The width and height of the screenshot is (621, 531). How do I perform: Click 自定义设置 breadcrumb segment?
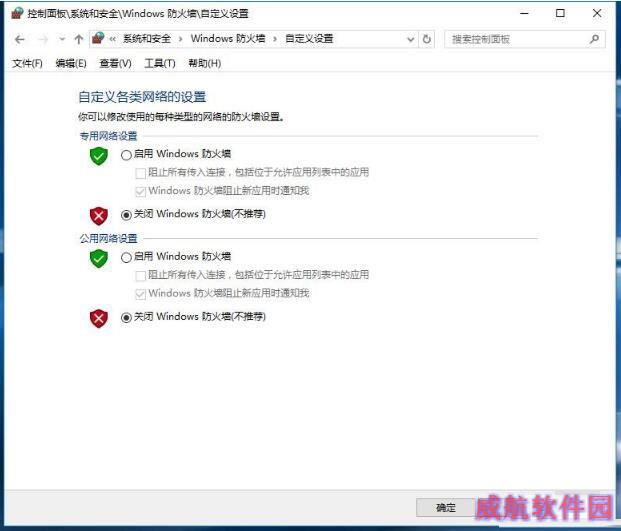[x=309, y=39]
